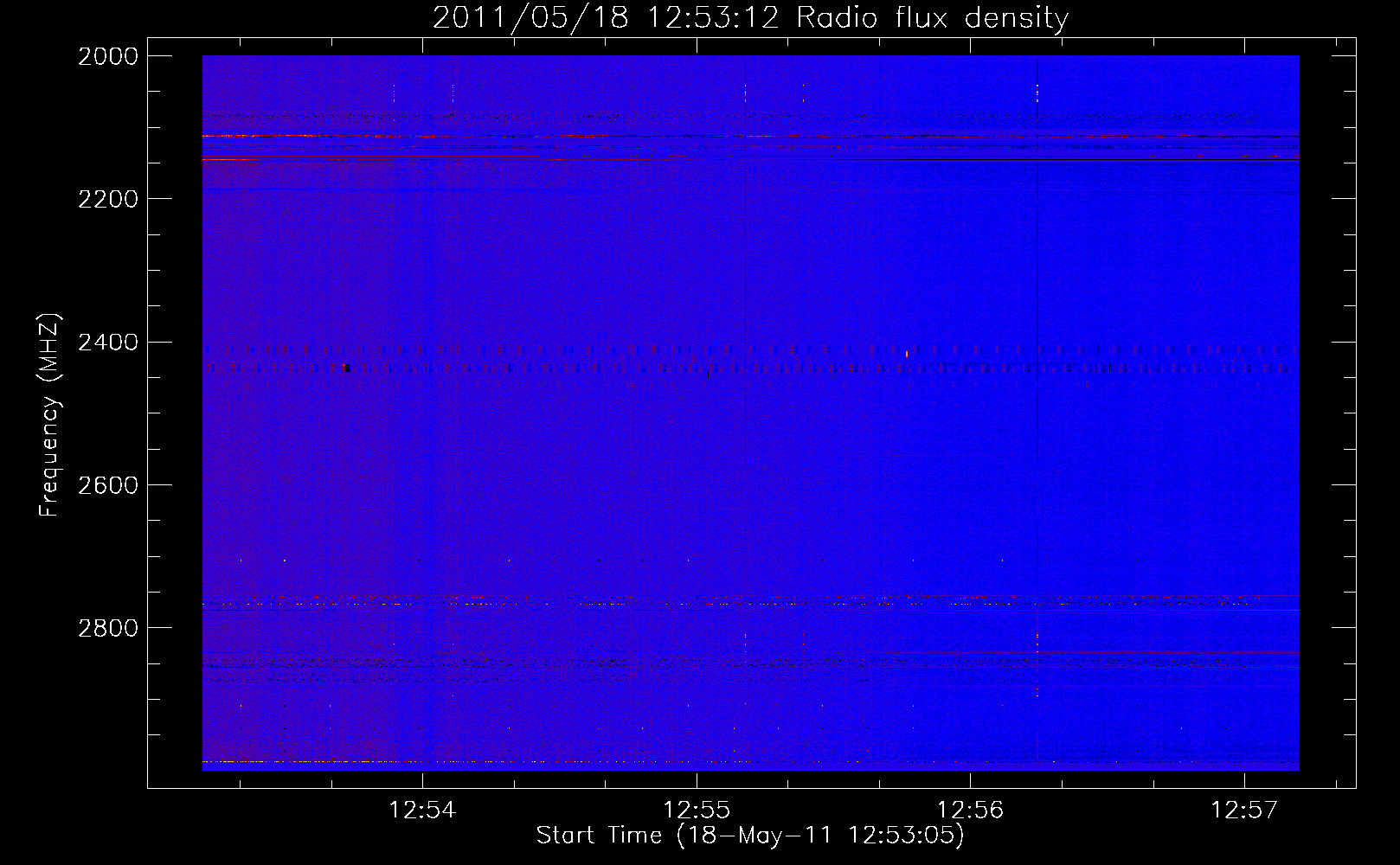Select the 2800 frequency tick label
Viewport: 1400px width, 865px height.
click(x=108, y=628)
